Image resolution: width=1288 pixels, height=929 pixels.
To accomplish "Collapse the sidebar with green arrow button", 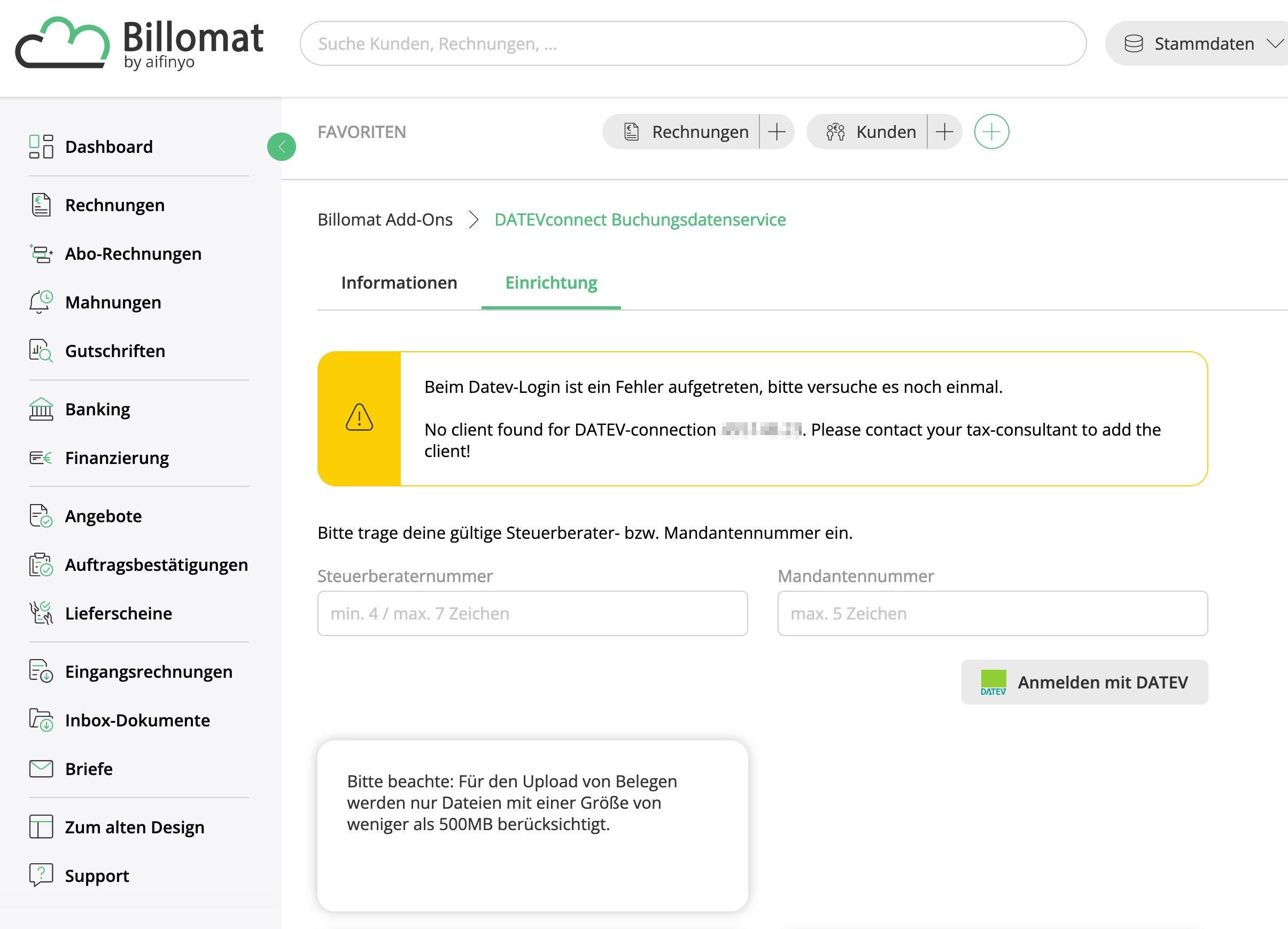I will point(282,147).
